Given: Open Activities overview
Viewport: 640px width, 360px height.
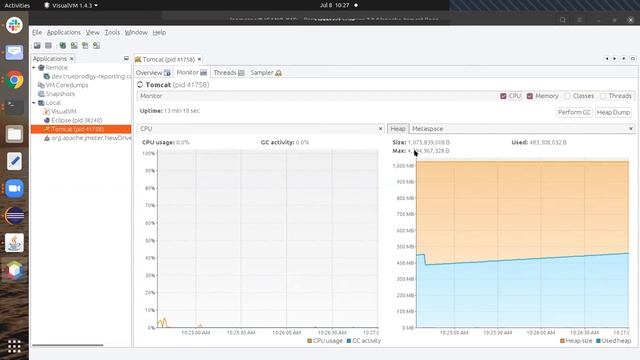Looking at the screenshot, I should click(x=17, y=5).
